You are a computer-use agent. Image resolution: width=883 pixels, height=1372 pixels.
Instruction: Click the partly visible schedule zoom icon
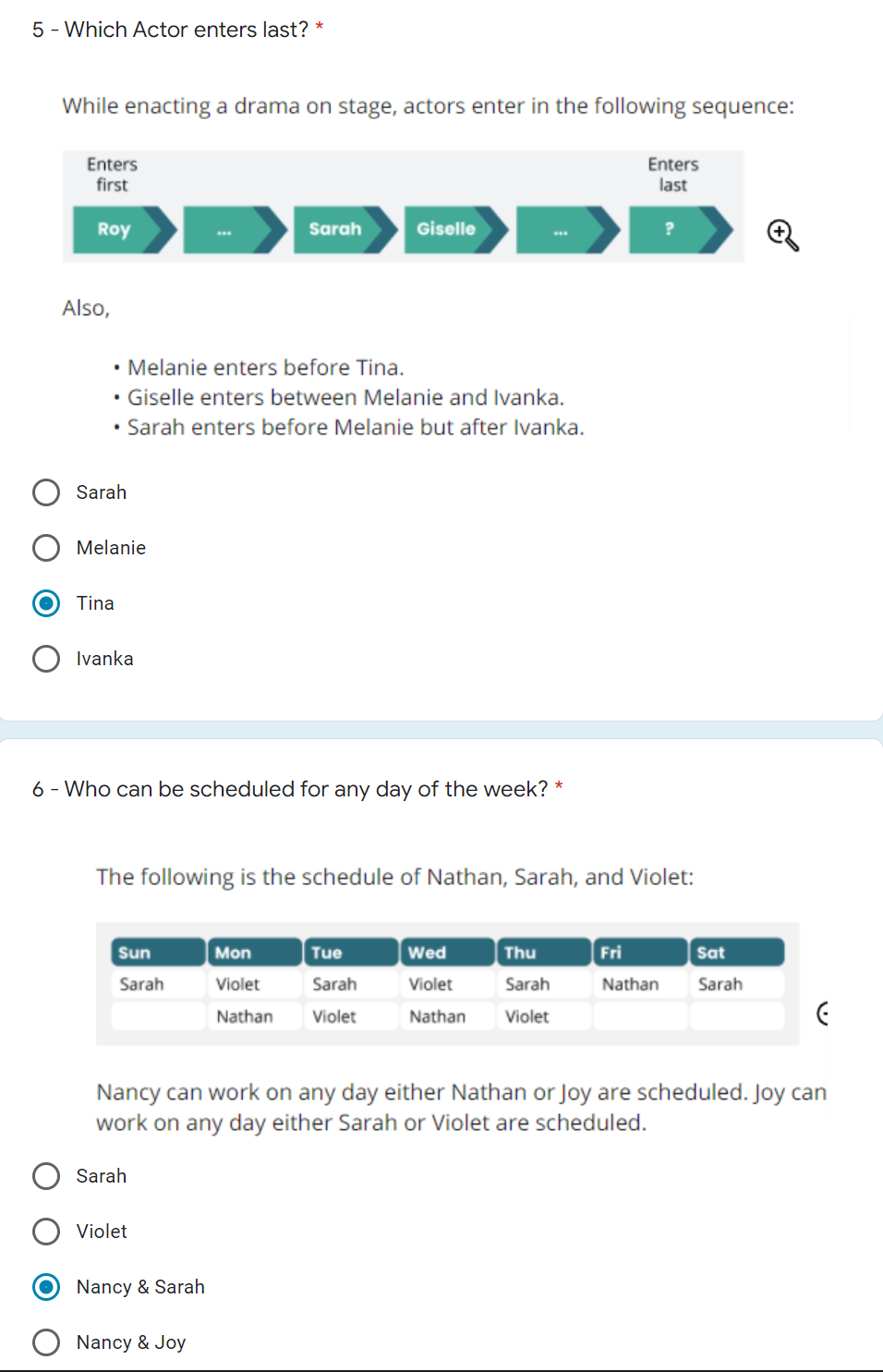click(822, 1014)
